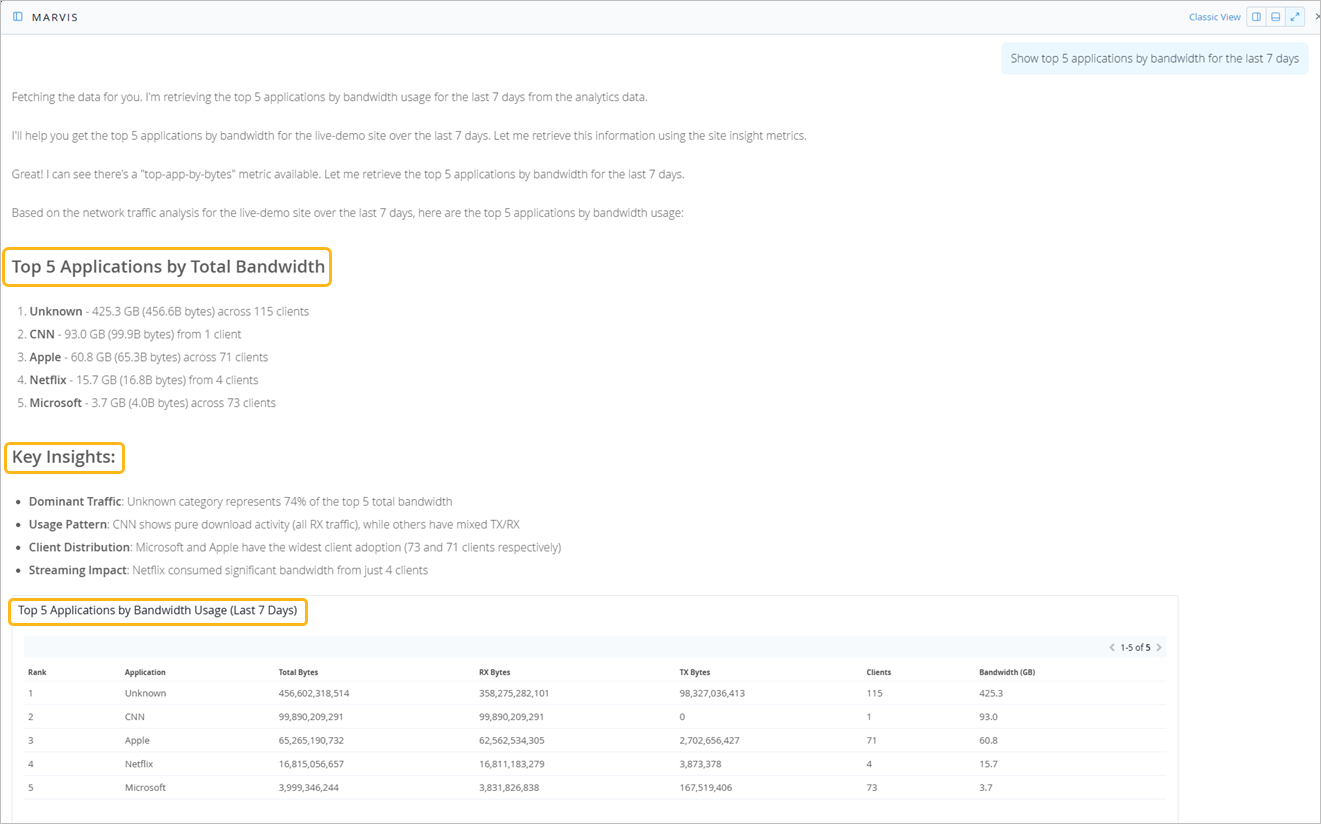
Task: Click list item 2 "CNN - 93.0 GB"
Action: coord(135,334)
